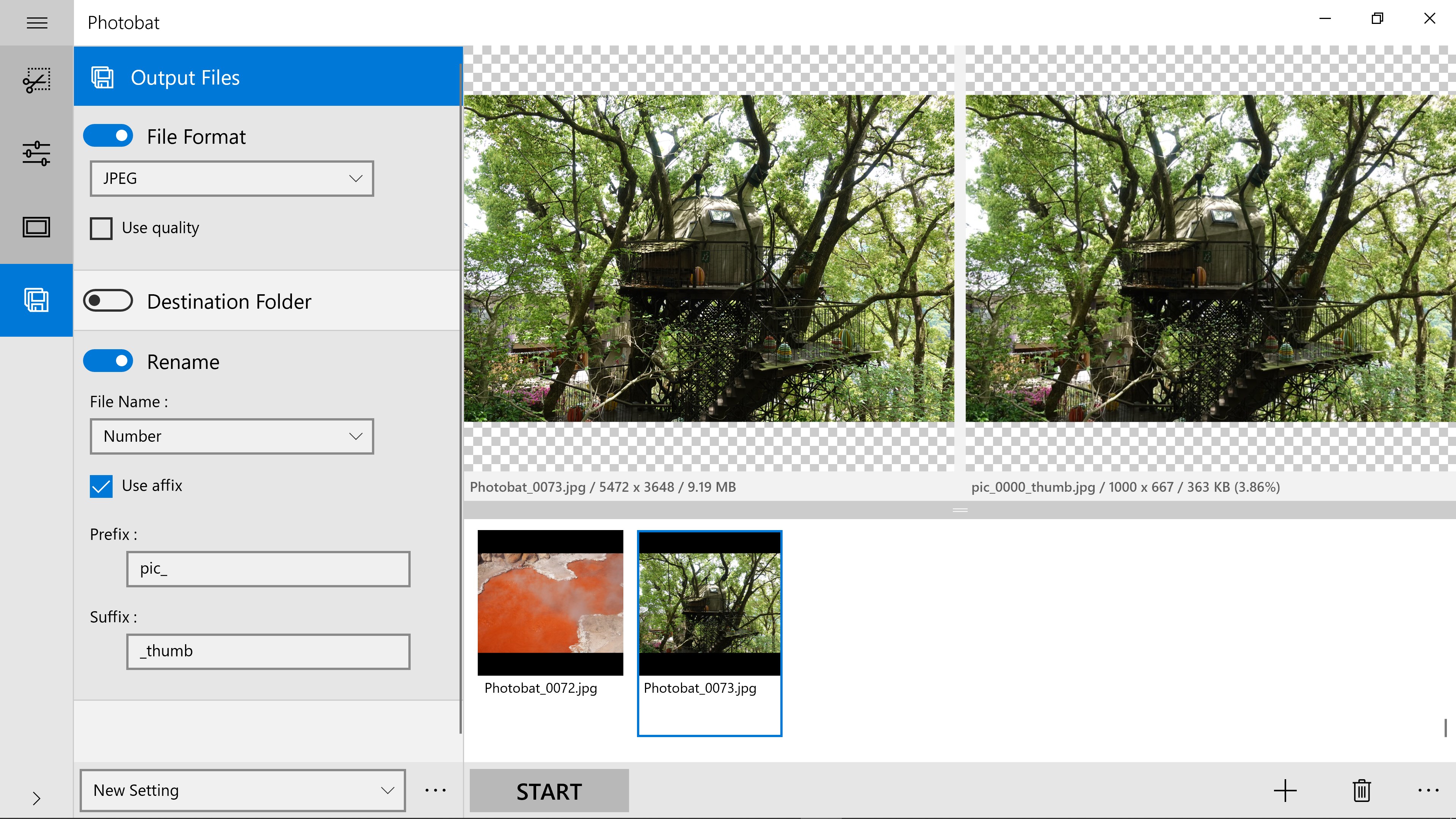Click the add images plus icon
1456x819 pixels.
point(1285,790)
